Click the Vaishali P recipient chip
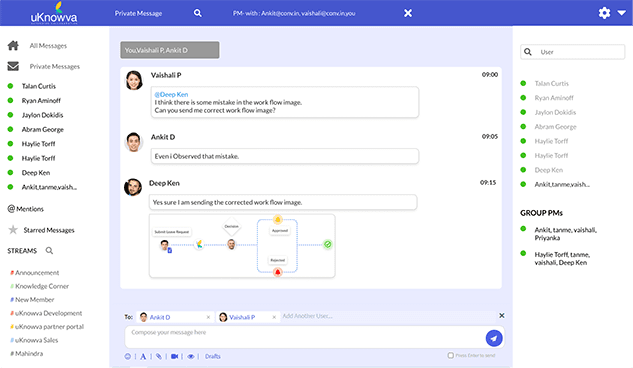 click(248, 317)
